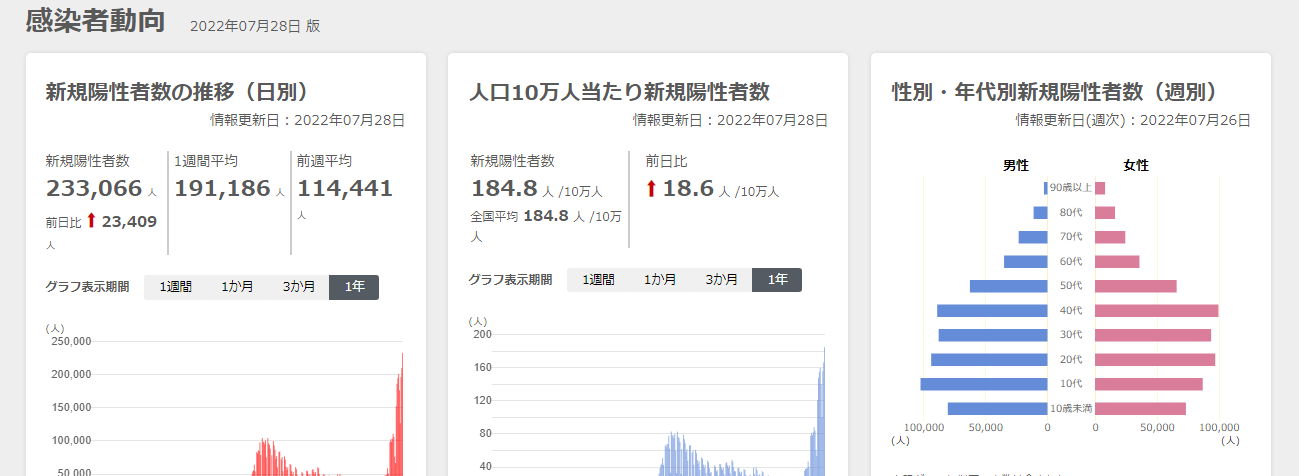Choose 3か月 range for the daily new cases graph
The image size is (1299, 476).
(298, 287)
